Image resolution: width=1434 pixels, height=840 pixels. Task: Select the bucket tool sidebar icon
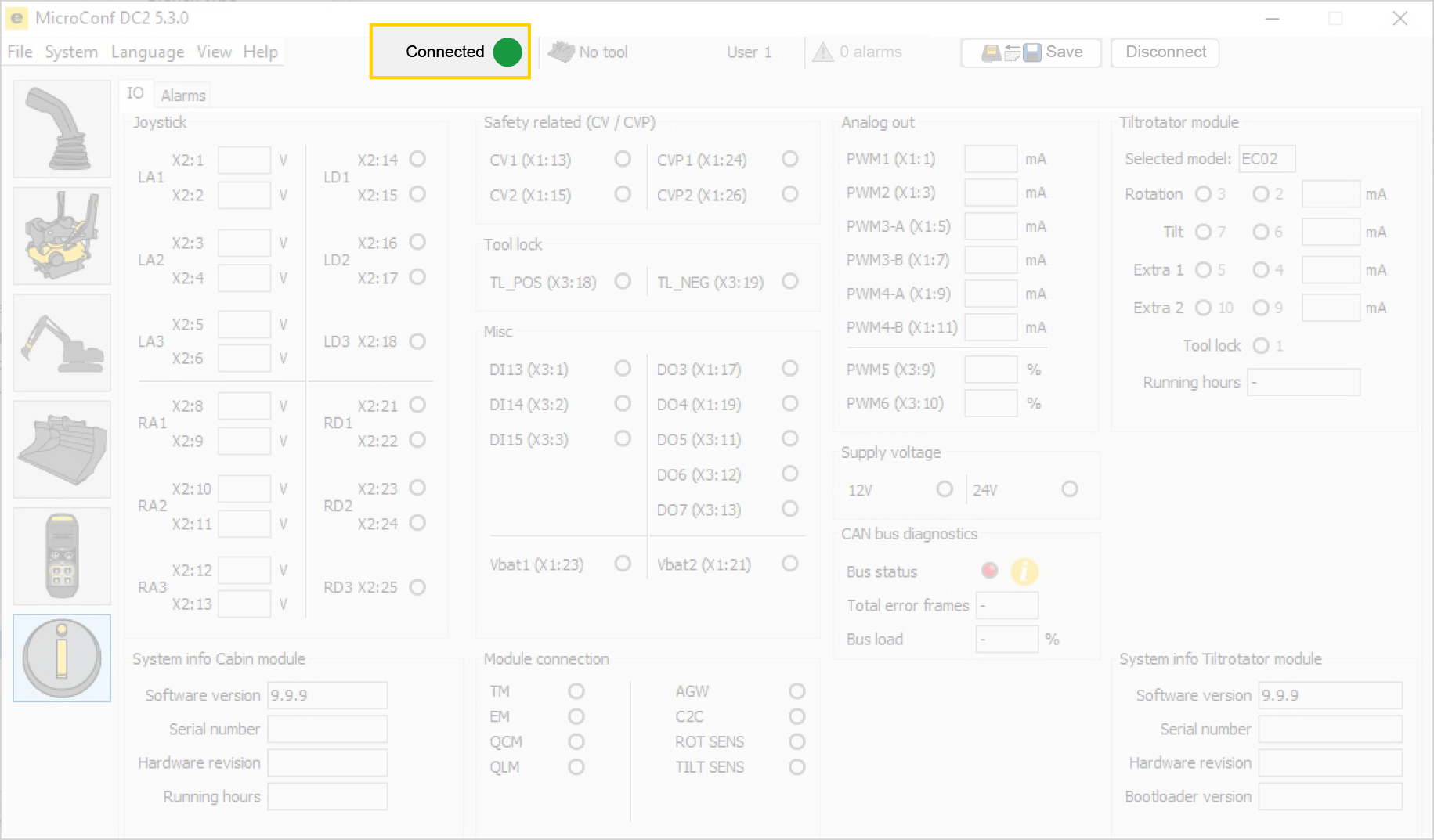coord(62,450)
